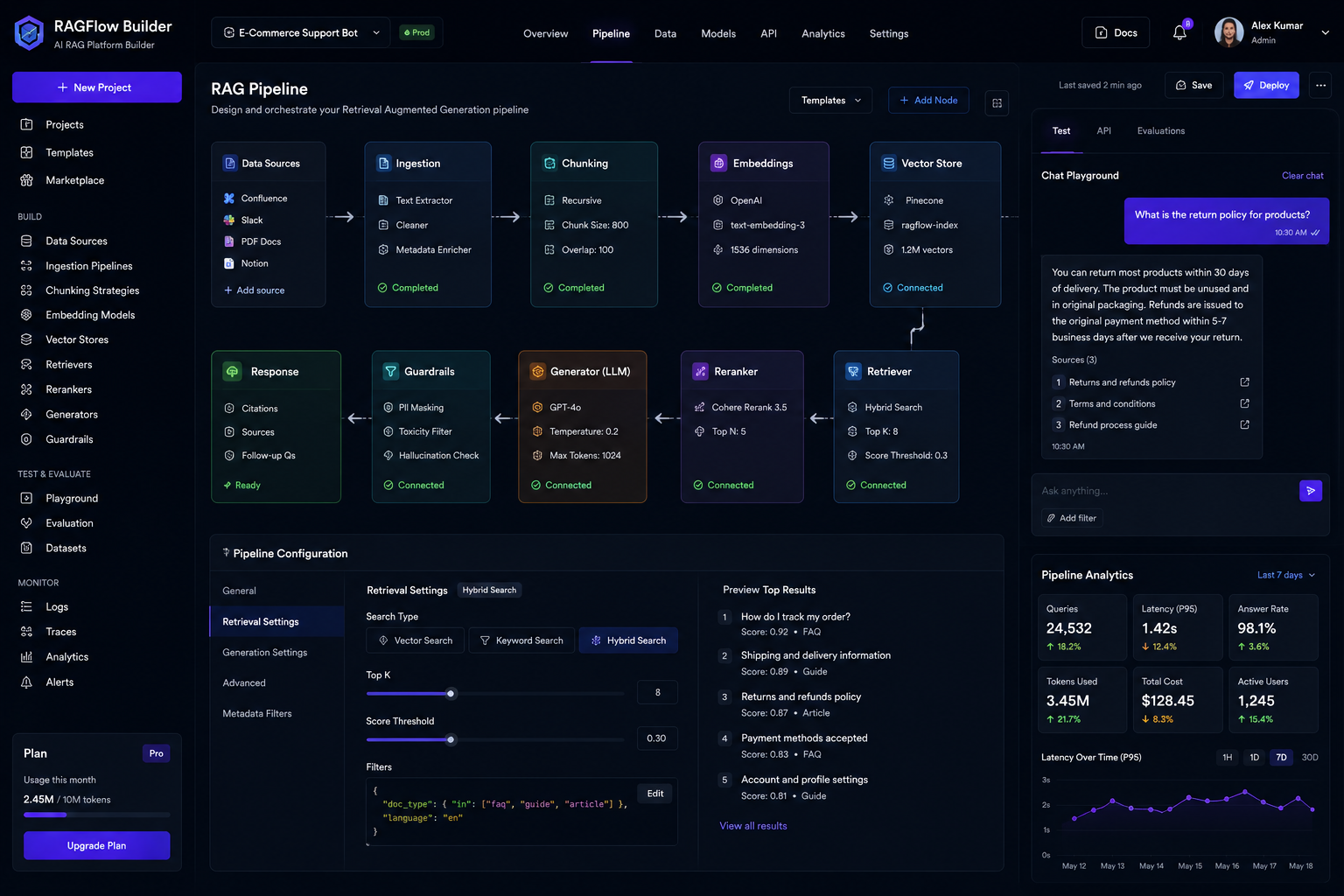Click Add source in Data Sources node
The height and width of the screenshot is (896, 1344).
pyautogui.click(x=254, y=290)
